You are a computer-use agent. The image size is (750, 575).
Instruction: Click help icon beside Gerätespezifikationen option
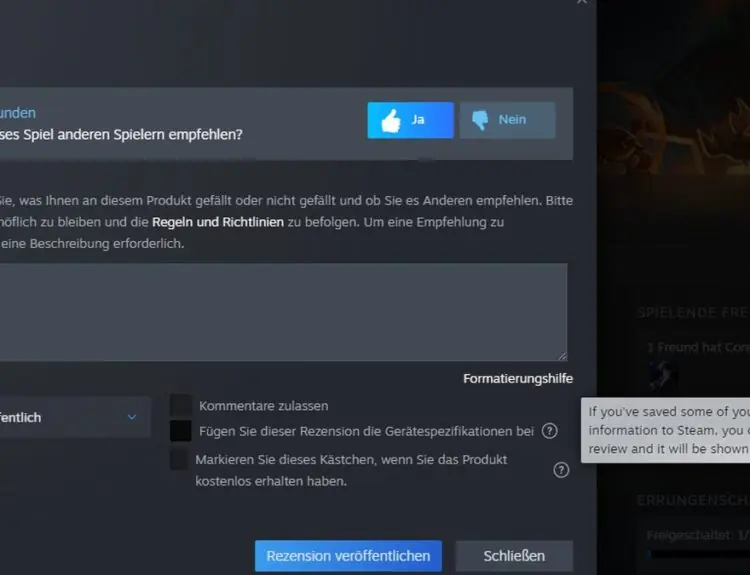[x=550, y=431]
